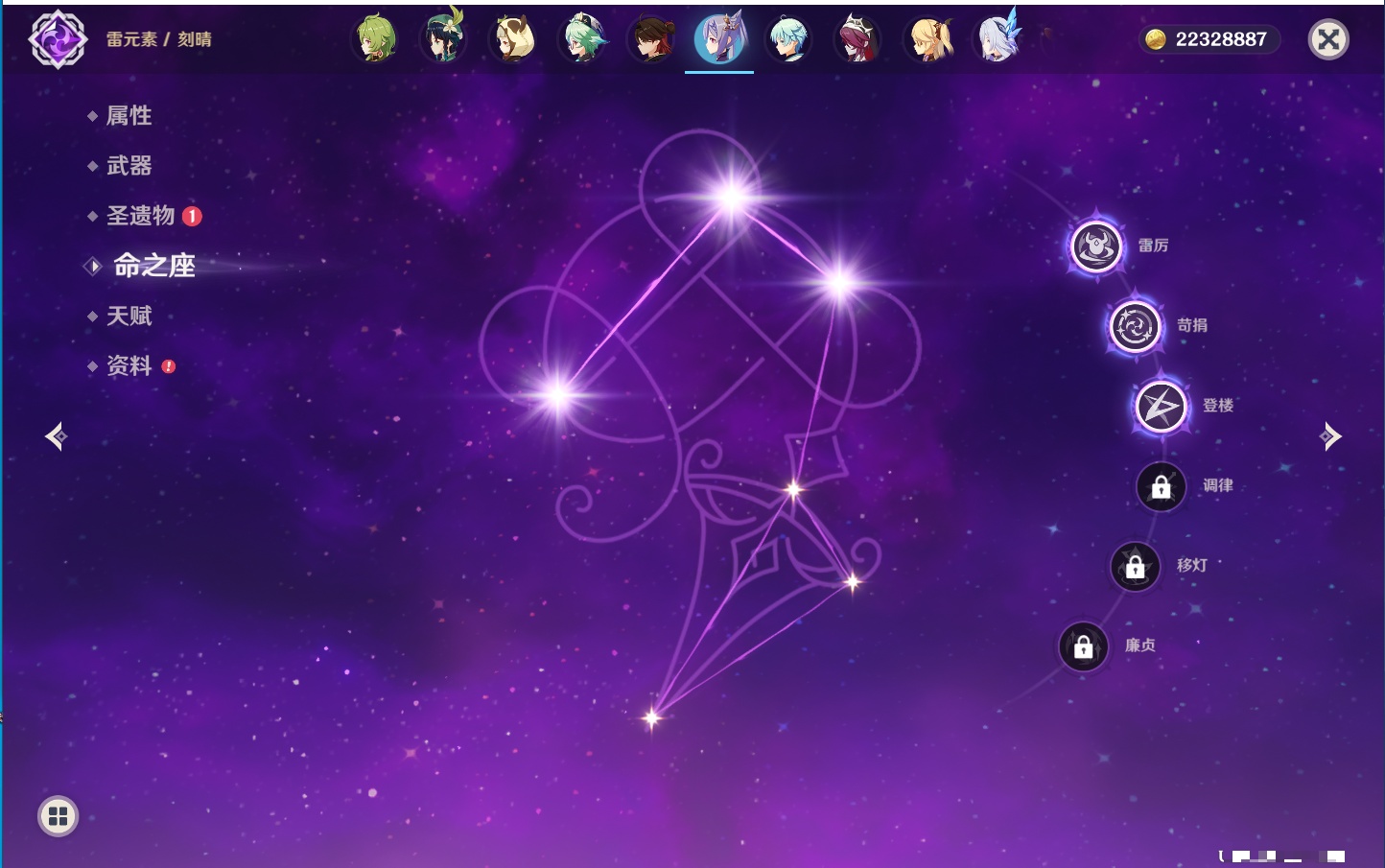The height and width of the screenshot is (868, 1385).
Task: Click the Electro element emblem
Action: (58, 39)
